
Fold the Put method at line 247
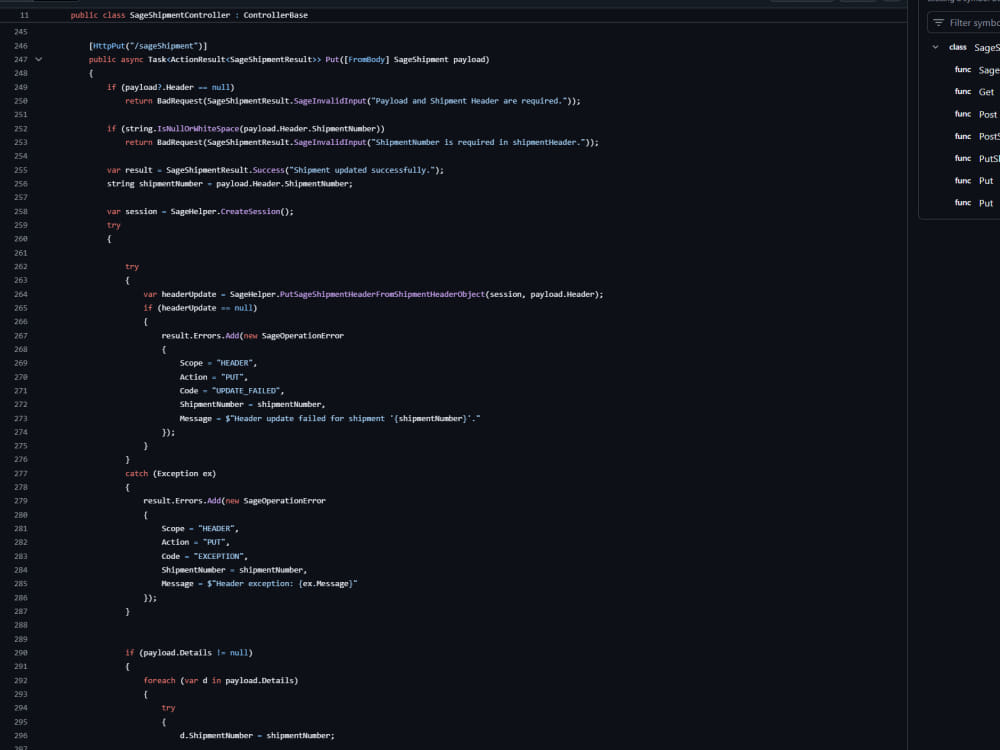39,59
